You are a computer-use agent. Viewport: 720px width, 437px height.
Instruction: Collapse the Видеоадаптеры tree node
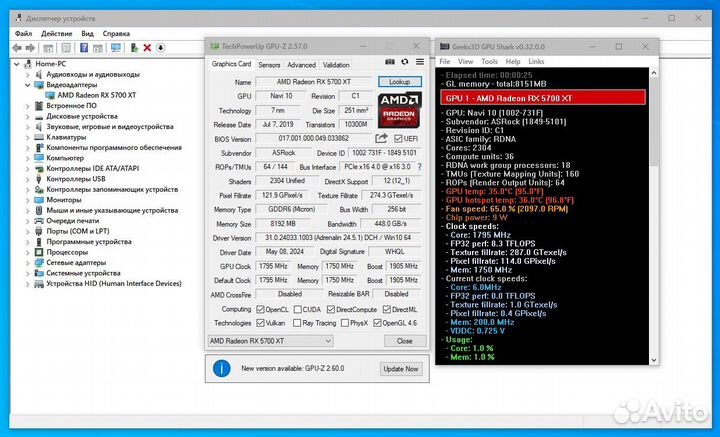[x=28, y=85]
